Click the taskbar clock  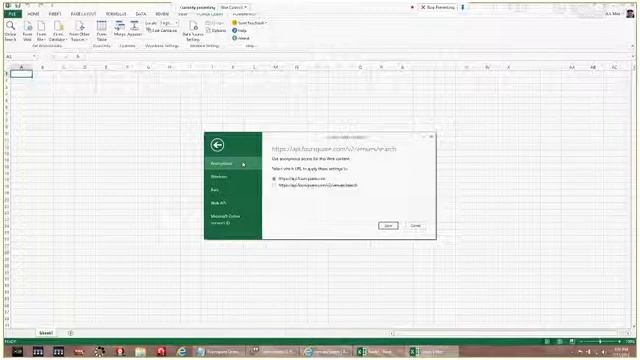pos(620,351)
